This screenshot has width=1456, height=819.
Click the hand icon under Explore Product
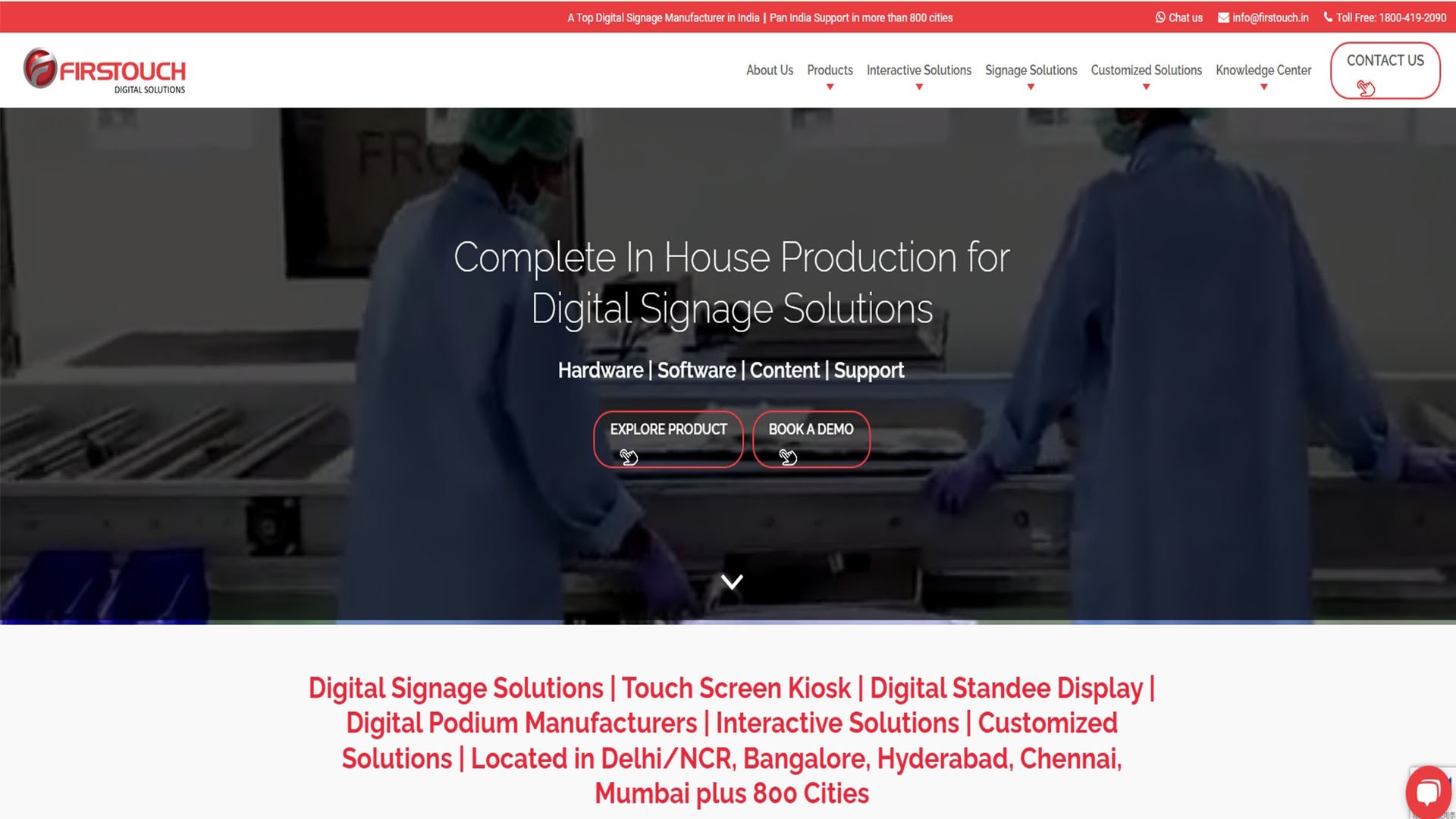pos(629,456)
